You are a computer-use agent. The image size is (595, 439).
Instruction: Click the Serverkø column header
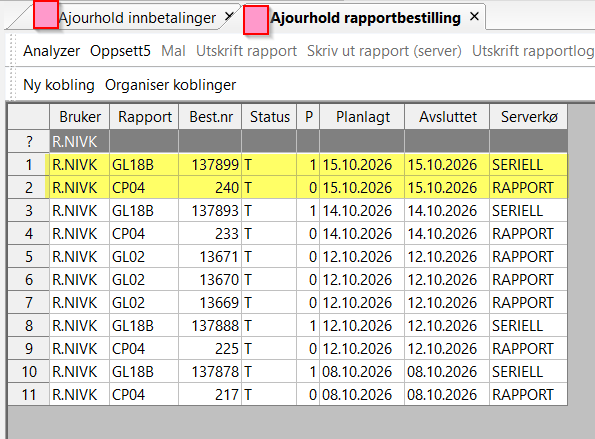point(529,117)
